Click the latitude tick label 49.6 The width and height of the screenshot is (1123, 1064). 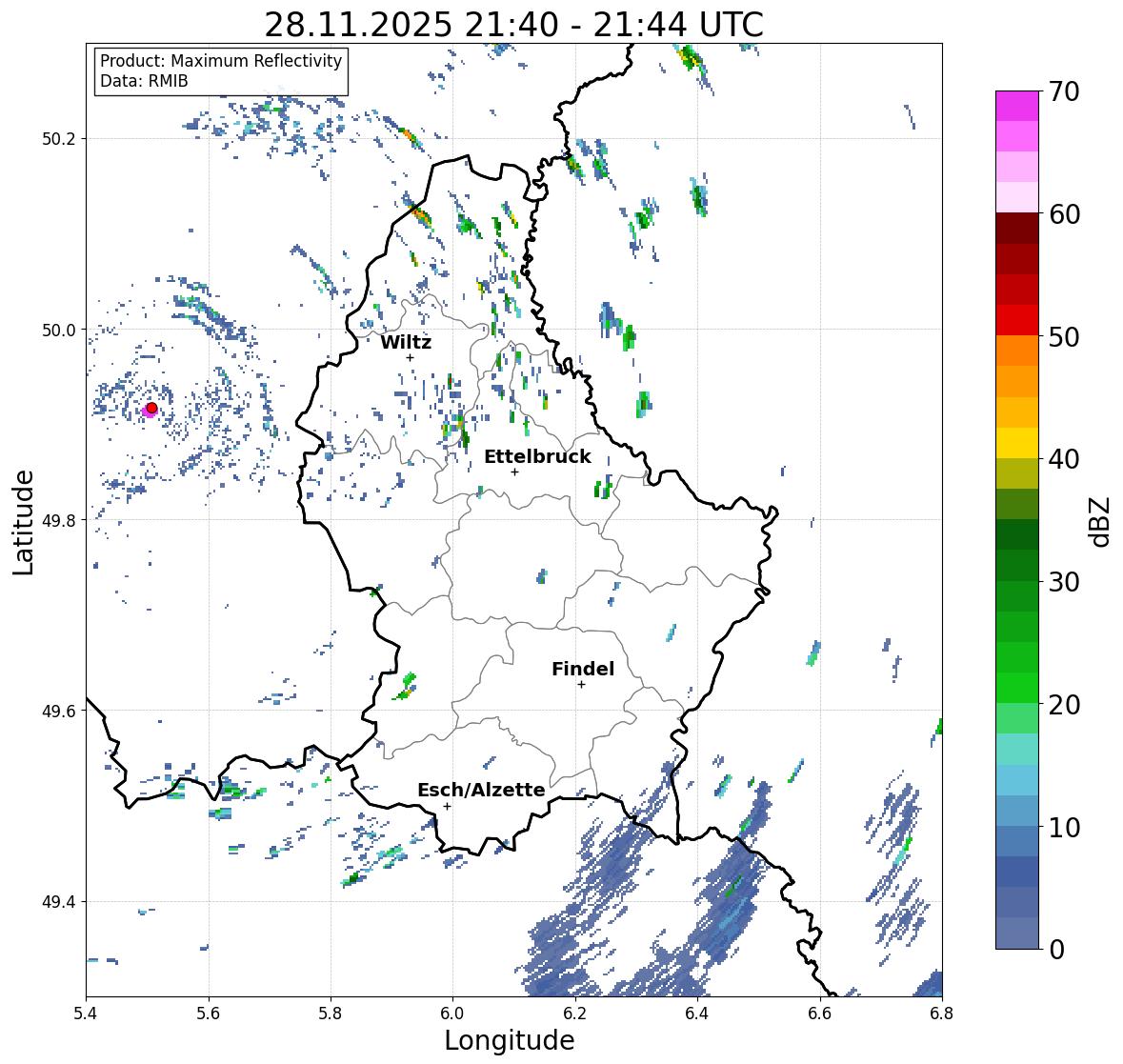(58, 711)
